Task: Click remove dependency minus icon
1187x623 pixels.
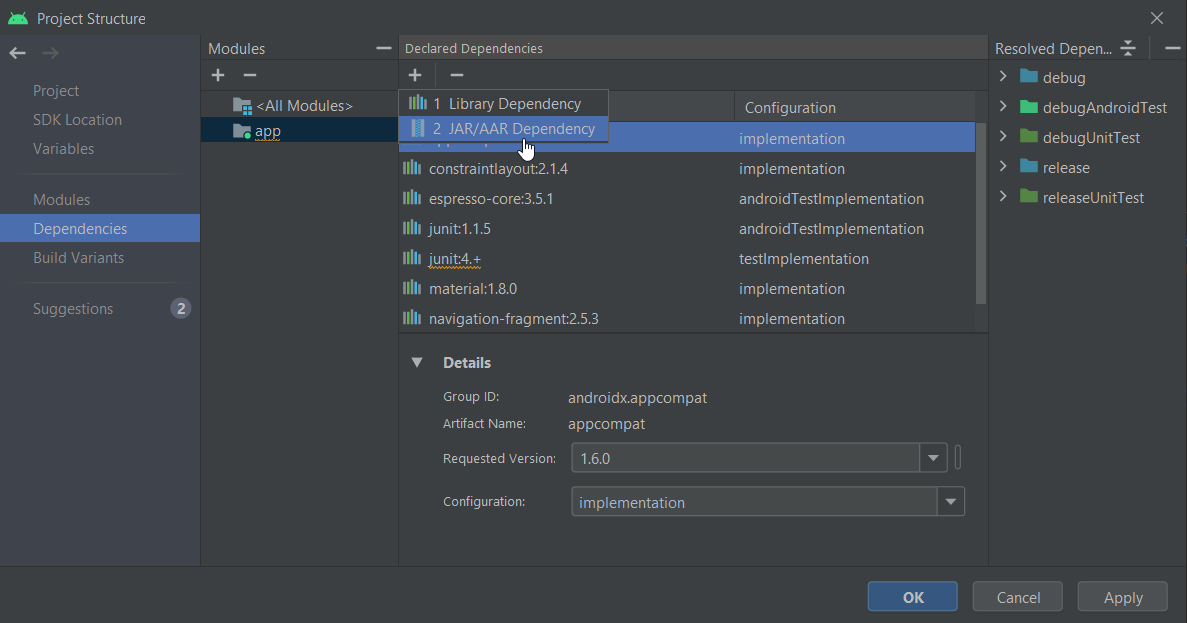Action: (456, 75)
